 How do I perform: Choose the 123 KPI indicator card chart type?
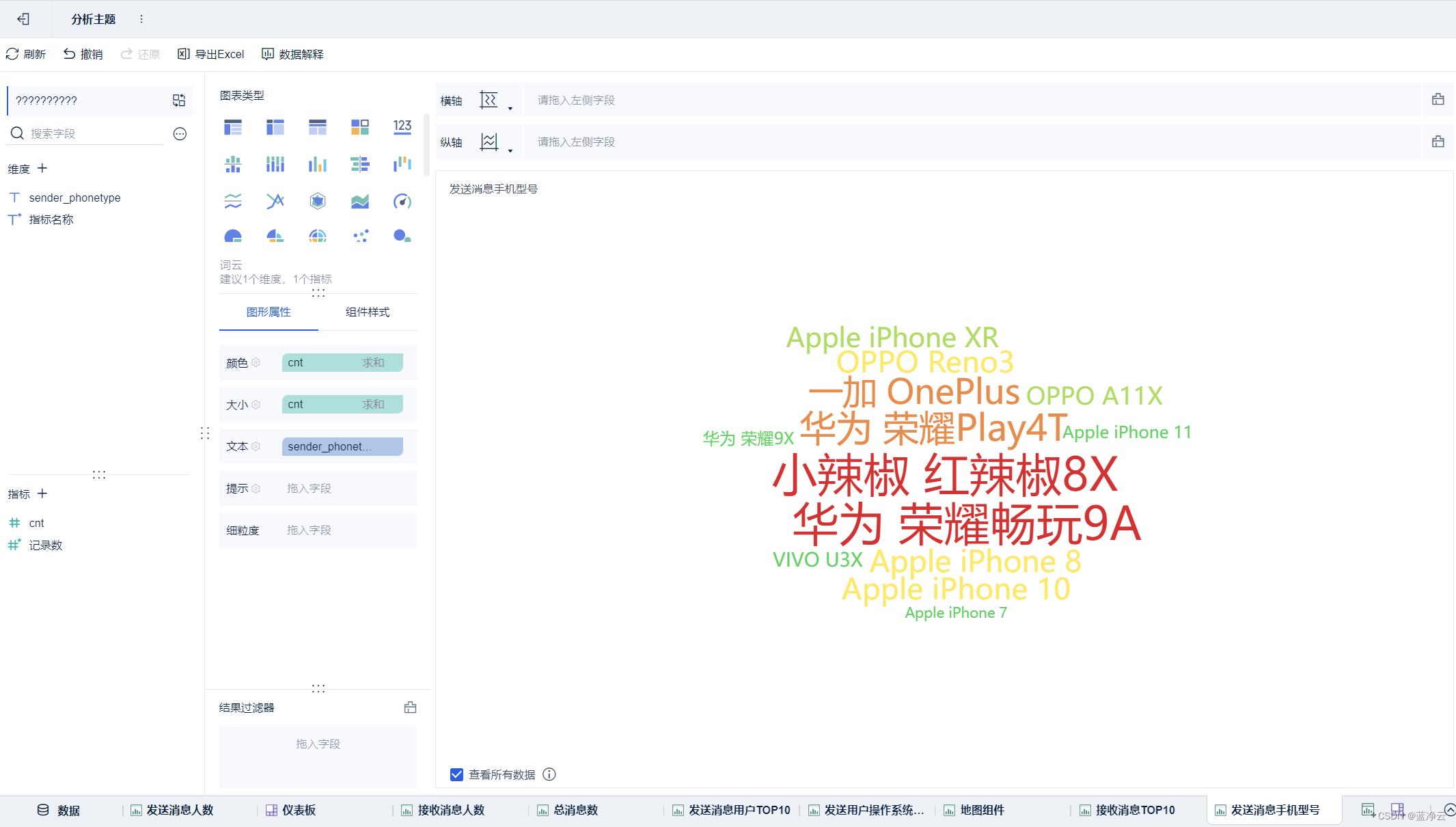point(402,127)
